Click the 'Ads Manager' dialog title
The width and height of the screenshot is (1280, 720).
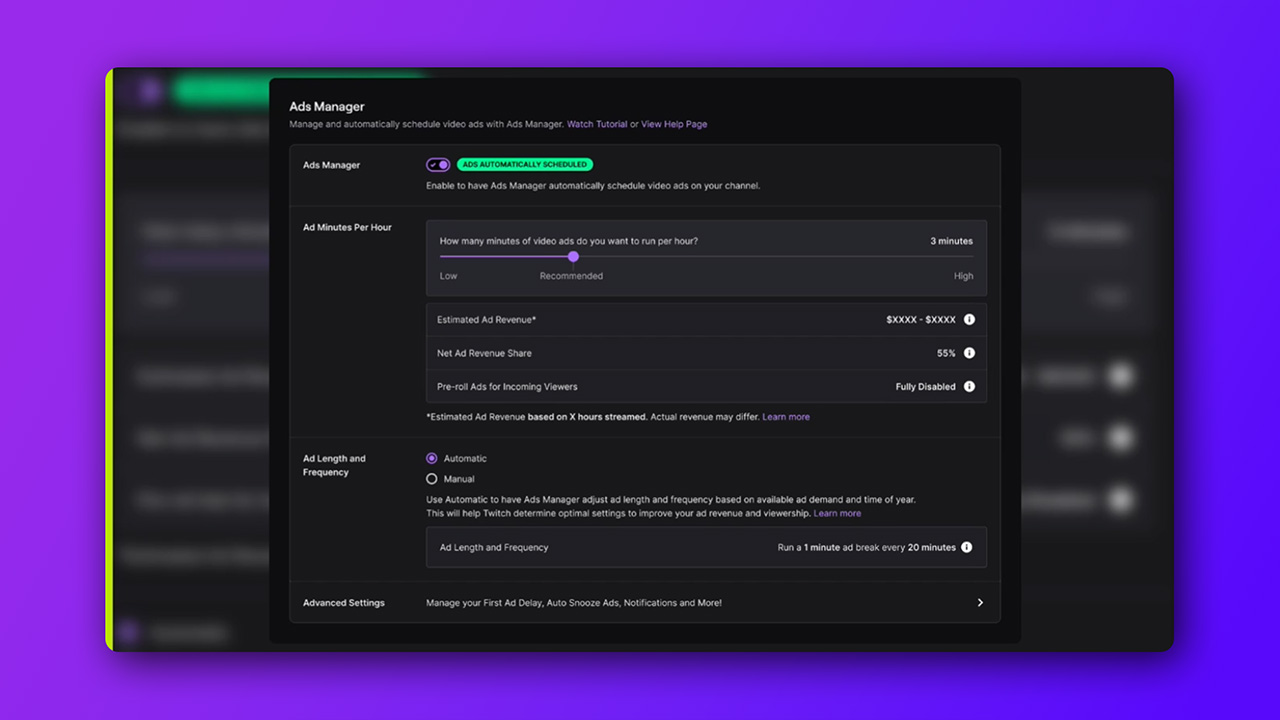pos(327,106)
